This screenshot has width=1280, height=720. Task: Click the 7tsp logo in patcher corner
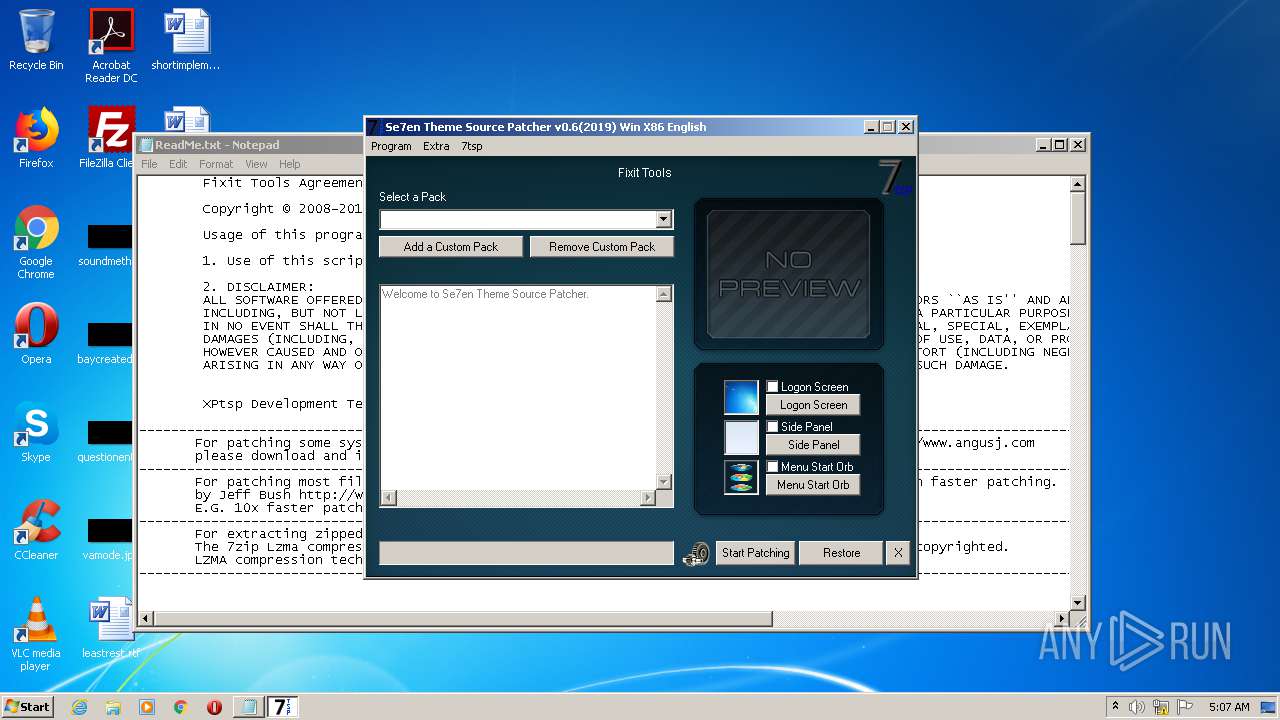894,178
